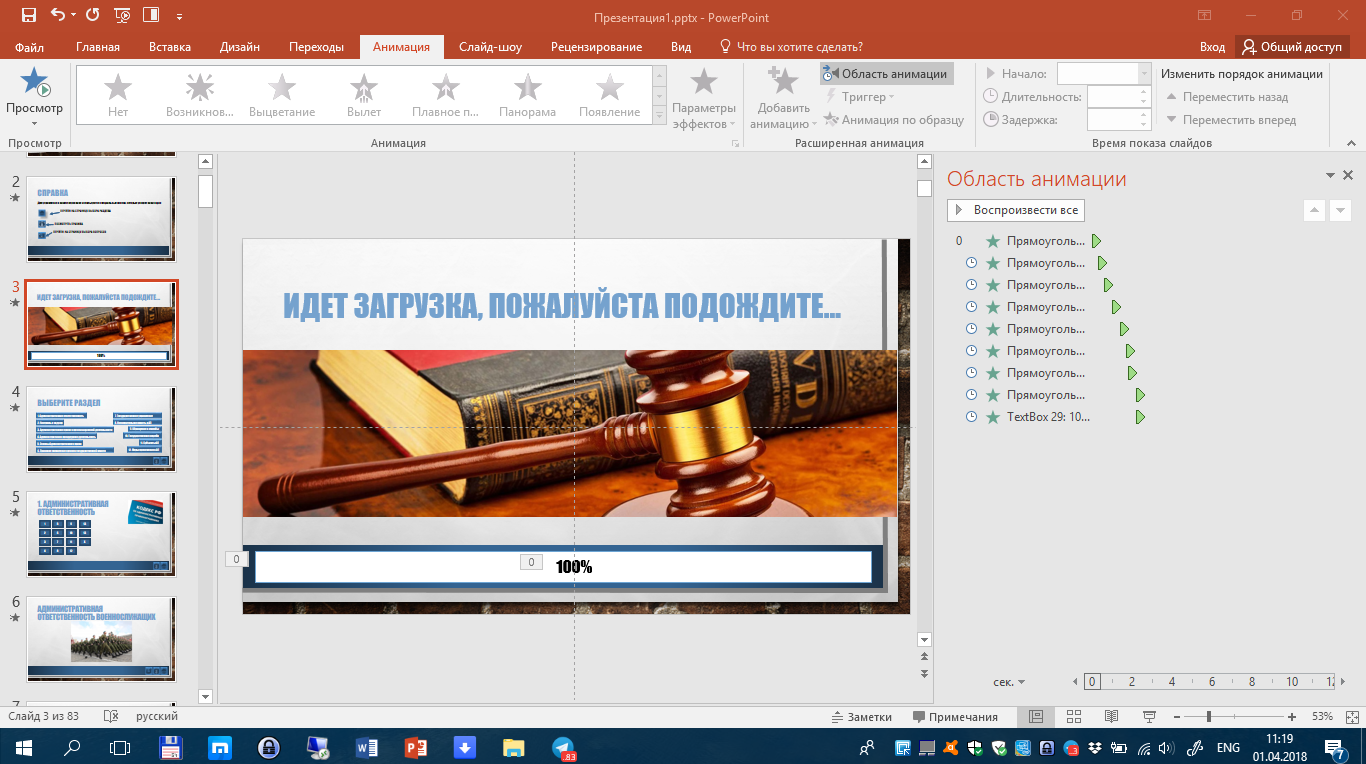
Task: Click the ИДЕТ ЗАГРУЗКА title text on slide
Action: (562, 306)
